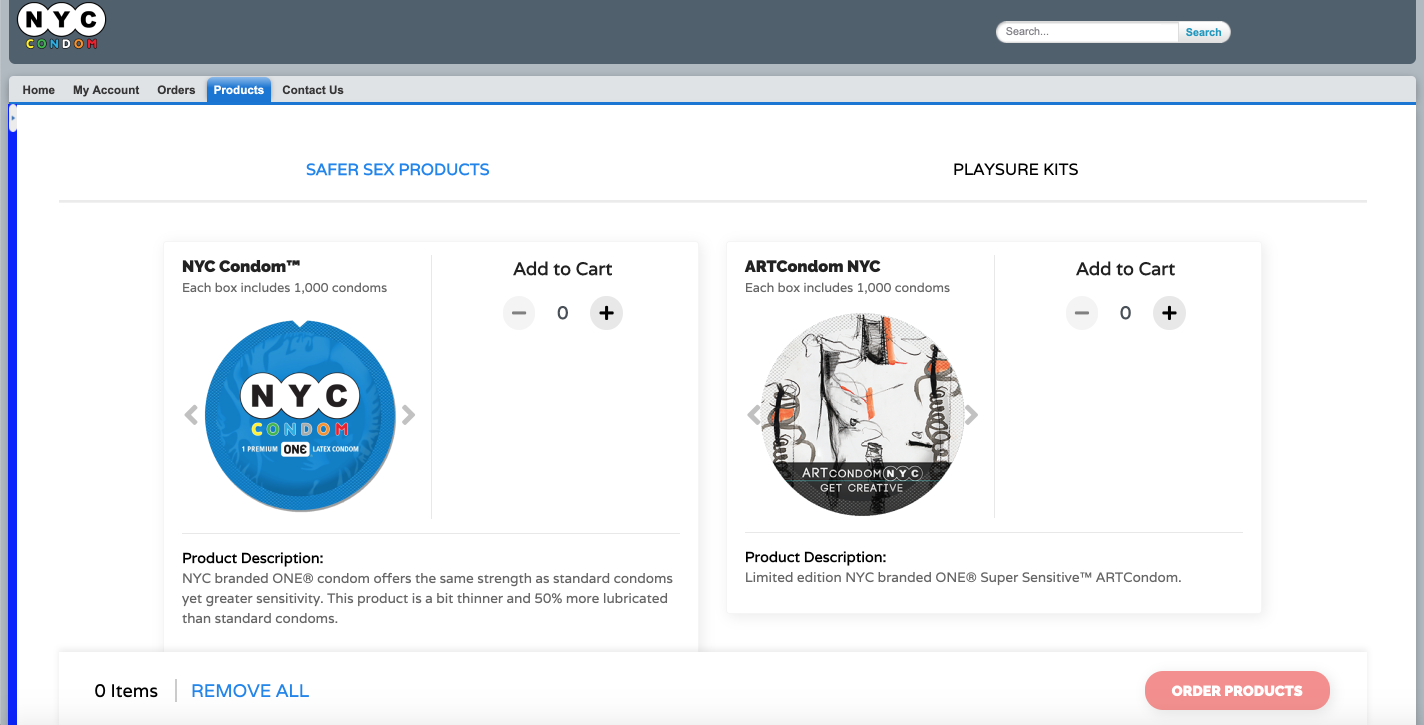Open the Home tab
This screenshot has height=725, width=1424.
(x=39, y=90)
